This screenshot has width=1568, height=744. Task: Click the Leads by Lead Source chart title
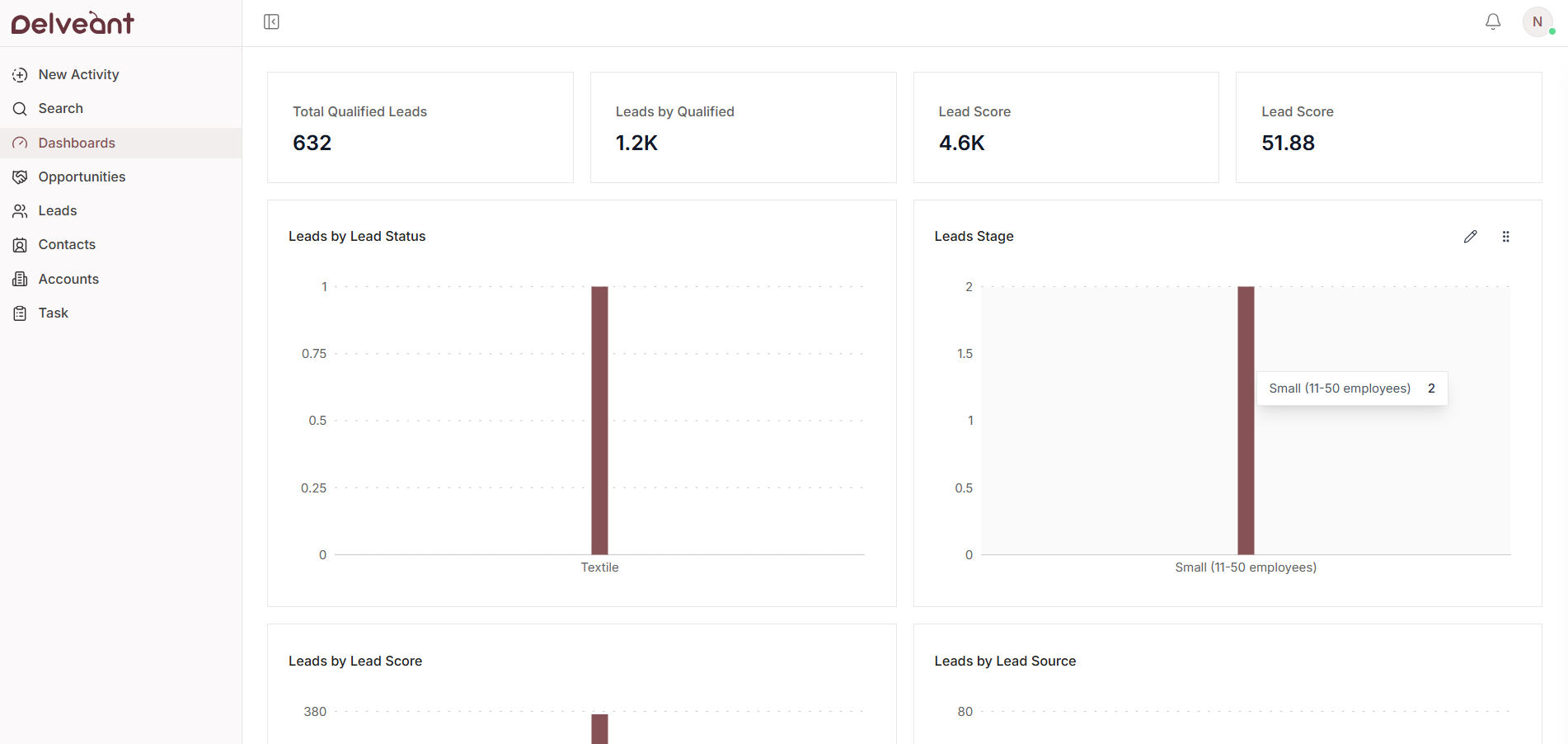click(x=1005, y=661)
